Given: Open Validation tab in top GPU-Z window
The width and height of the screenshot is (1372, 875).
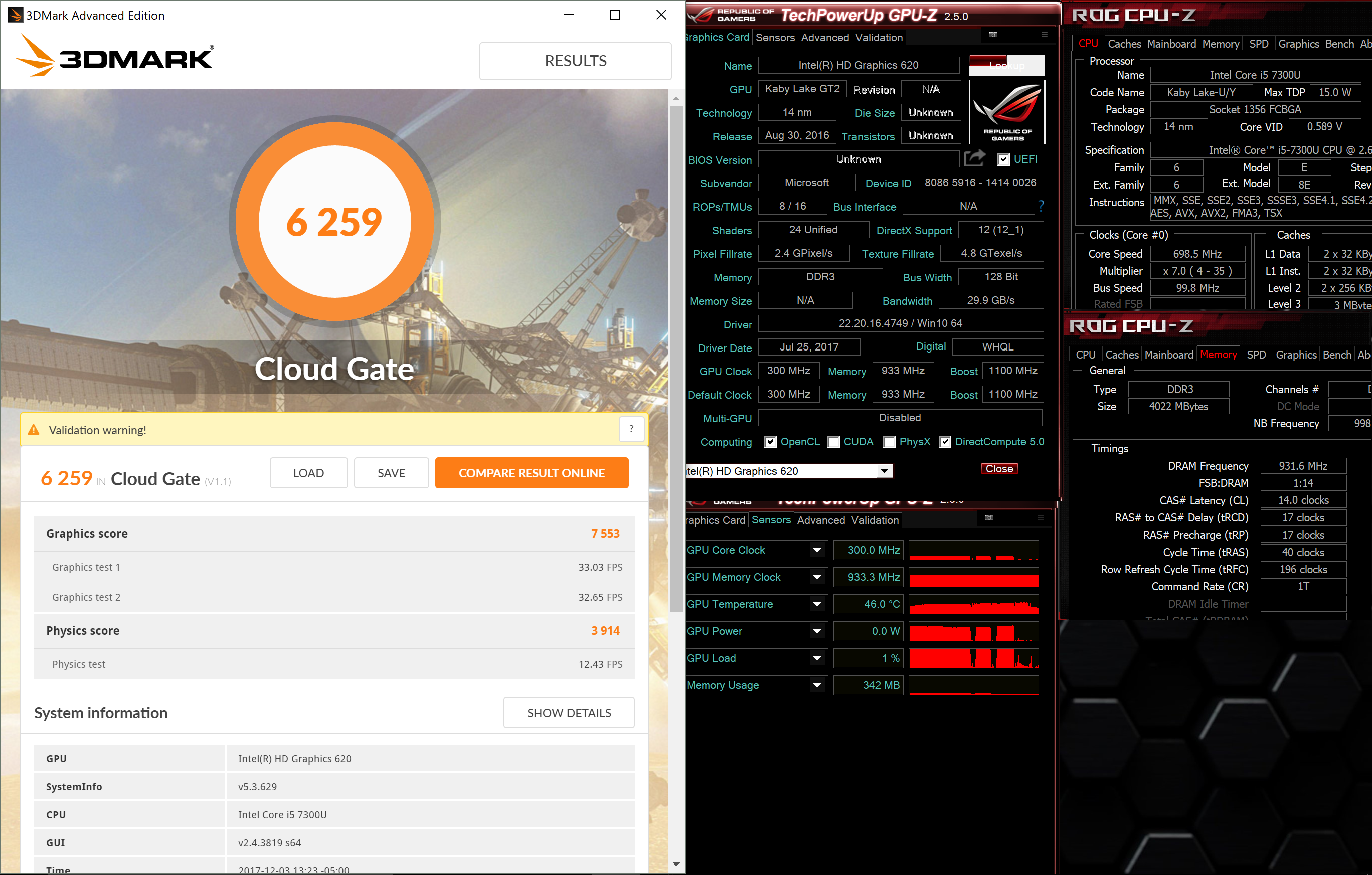Looking at the screenshot, I should (879, 38).
